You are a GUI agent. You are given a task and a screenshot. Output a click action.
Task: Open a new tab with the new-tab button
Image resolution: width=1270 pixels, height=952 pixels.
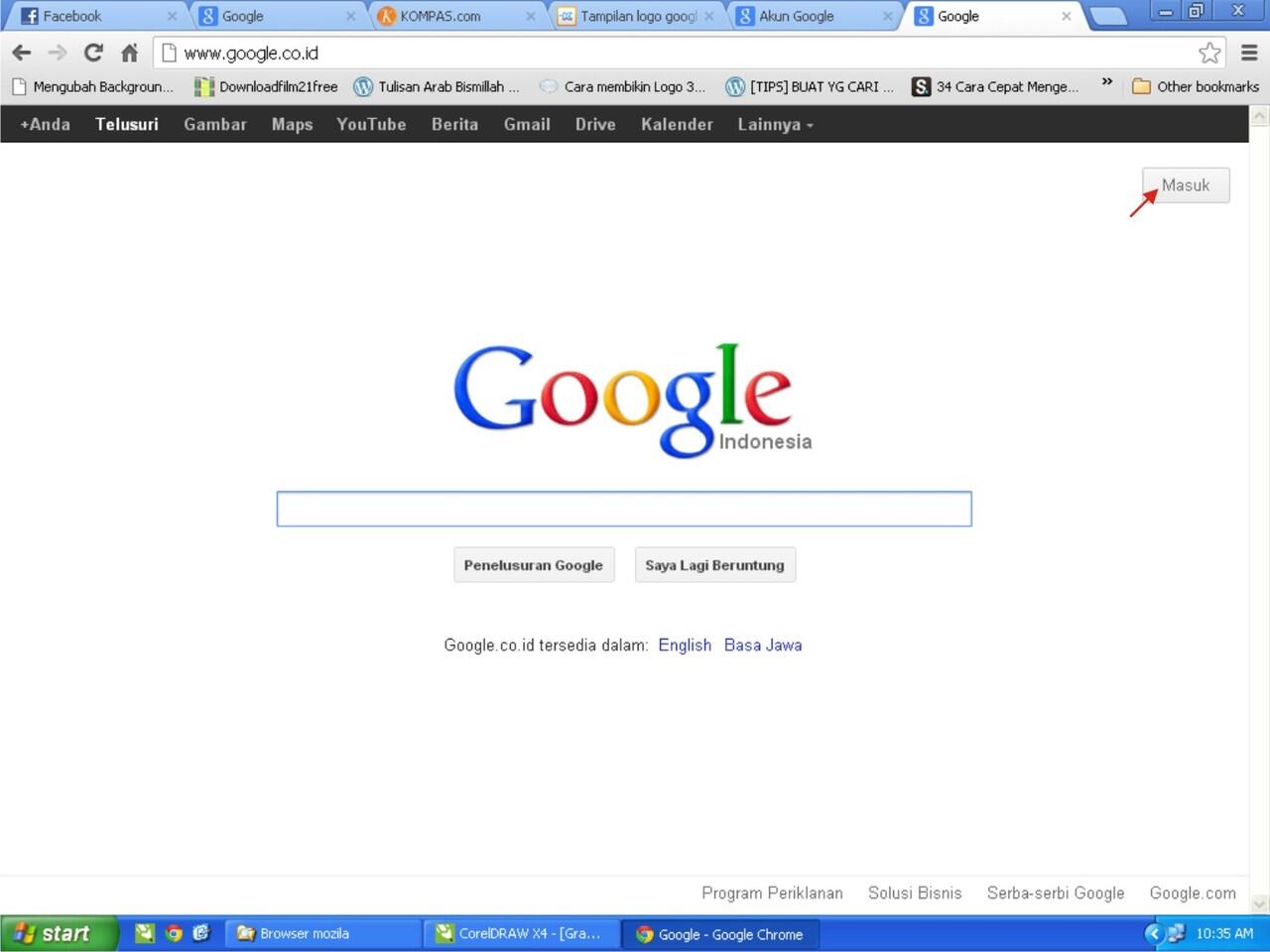(1107, 16)
